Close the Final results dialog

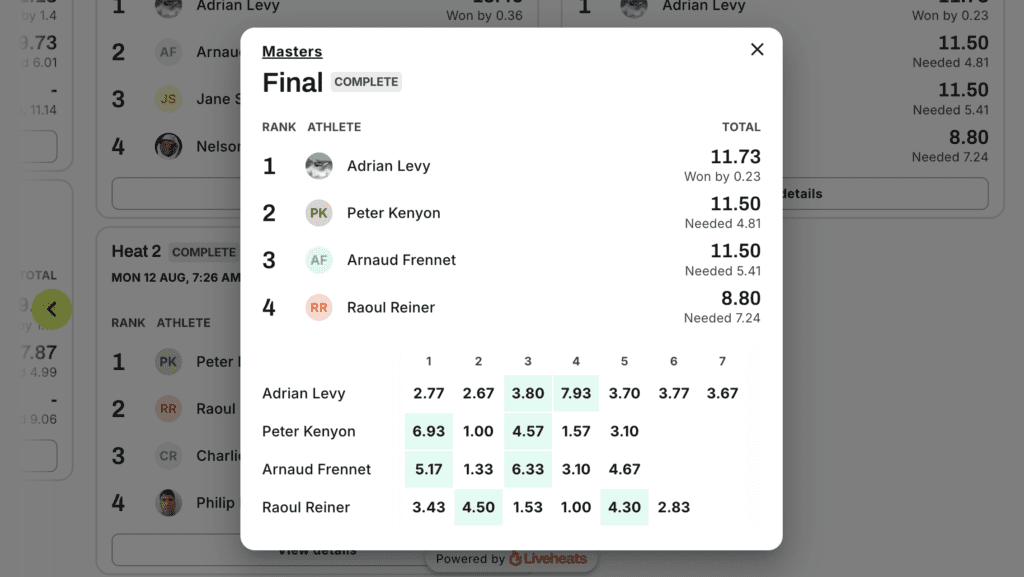[x=757, y=48]
